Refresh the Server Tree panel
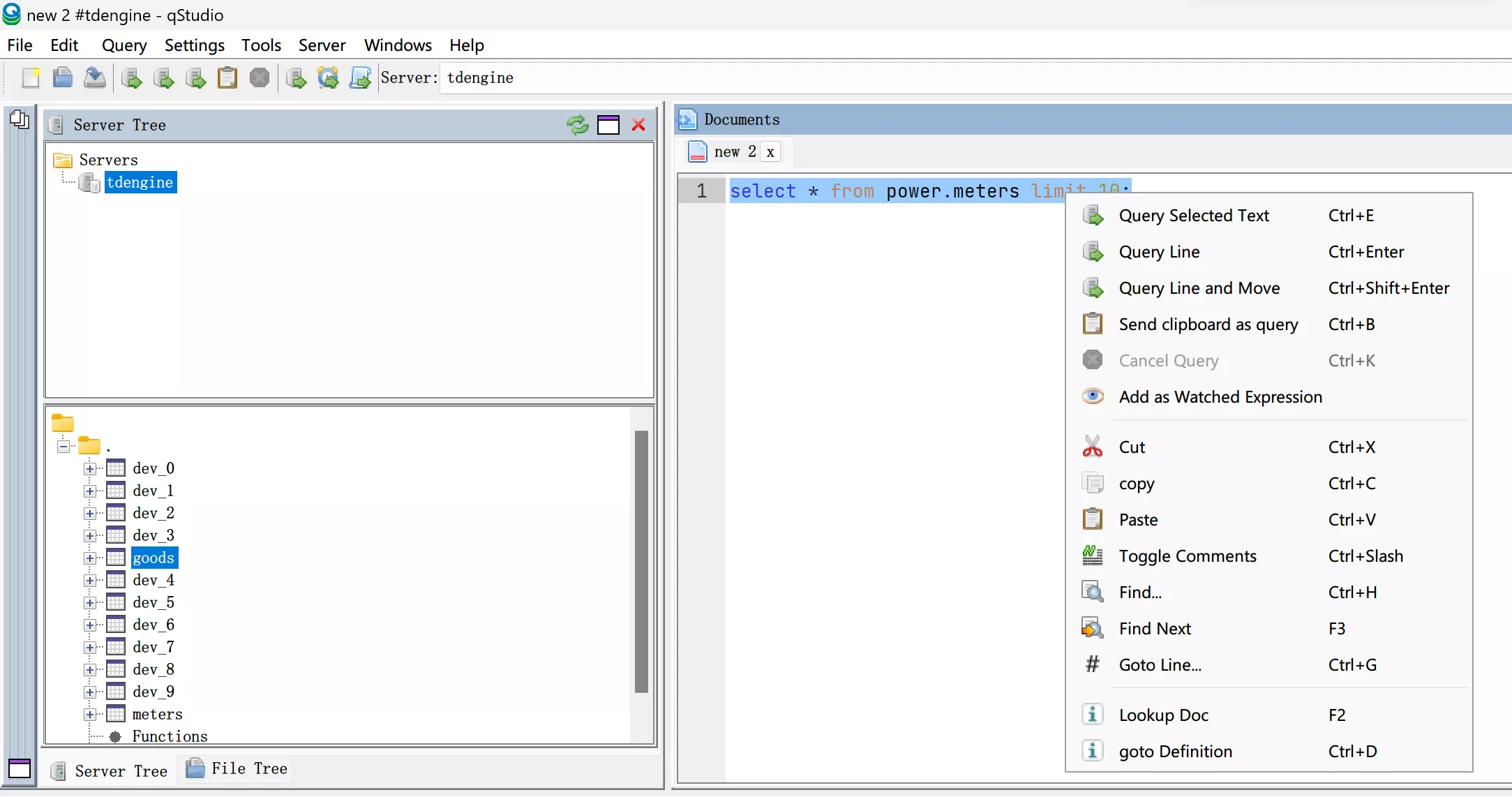This screenshot has height=797, width=1512. click(x=577, y=124)
